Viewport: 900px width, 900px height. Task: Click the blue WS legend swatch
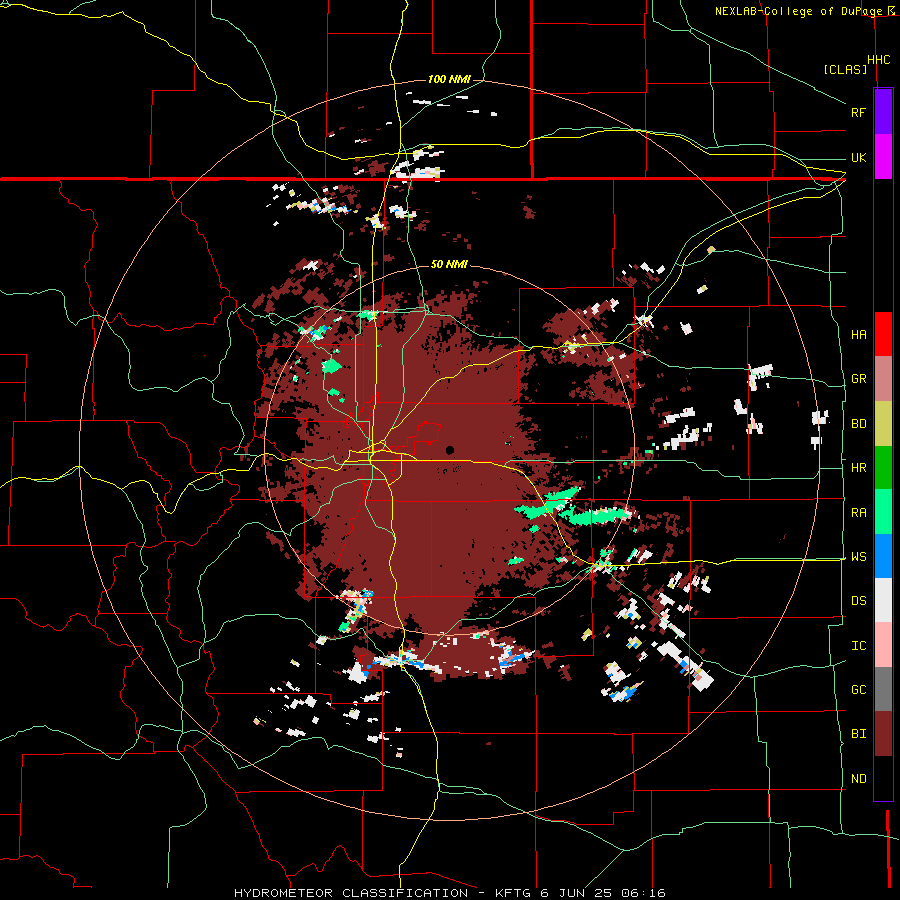tap(883, 556)
